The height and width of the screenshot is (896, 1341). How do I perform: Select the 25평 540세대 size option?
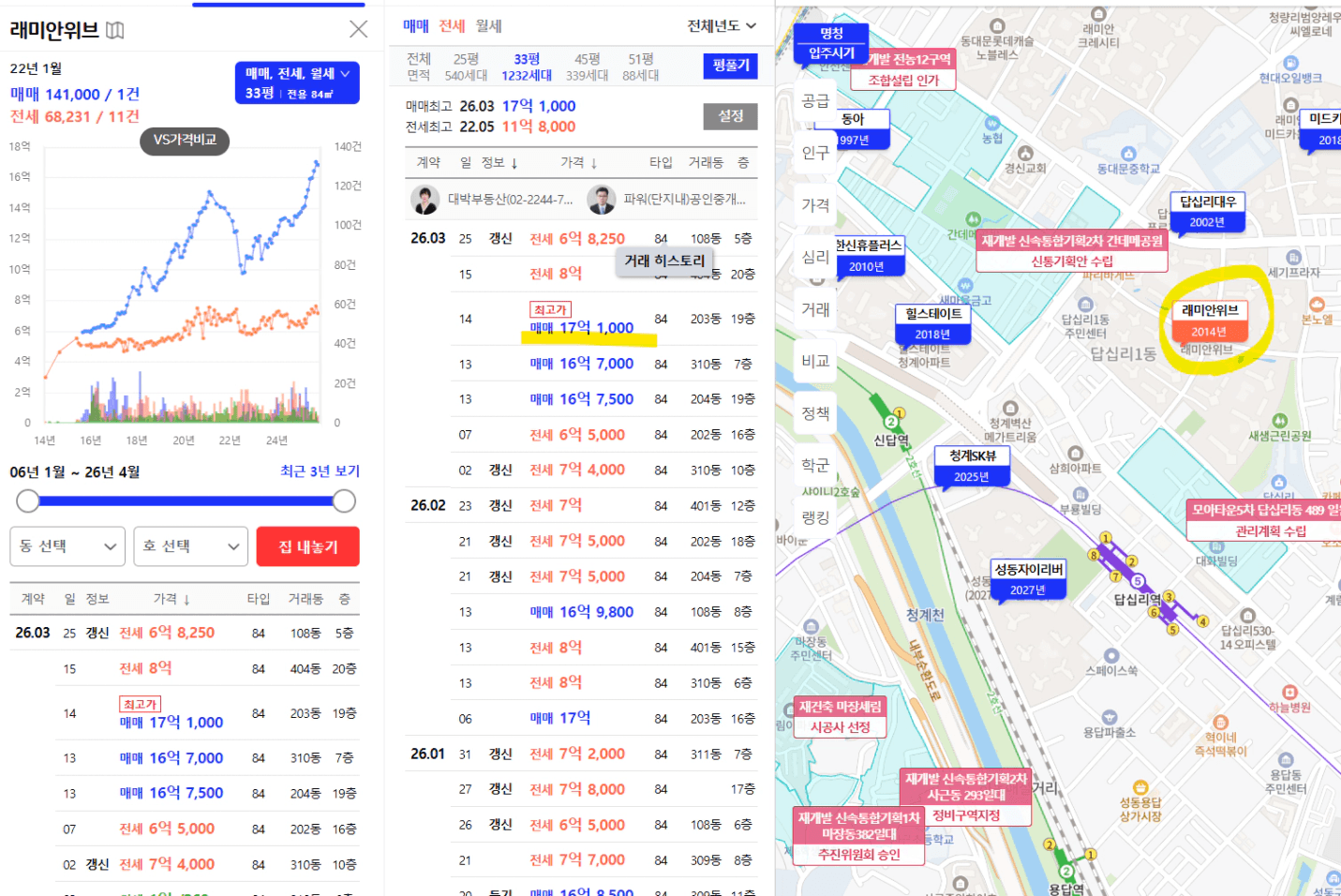pos(466,67)
